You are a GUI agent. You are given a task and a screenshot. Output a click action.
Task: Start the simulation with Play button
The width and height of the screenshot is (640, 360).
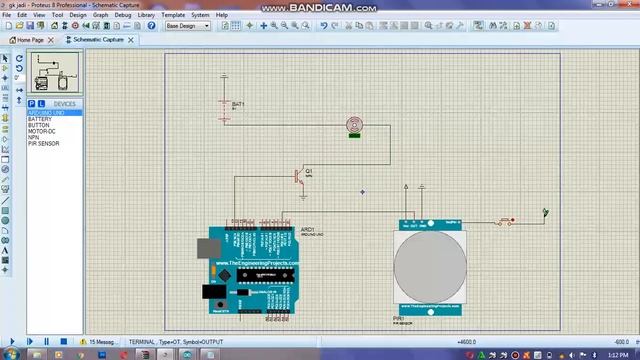pyautogui.click(x=12, y=341)
